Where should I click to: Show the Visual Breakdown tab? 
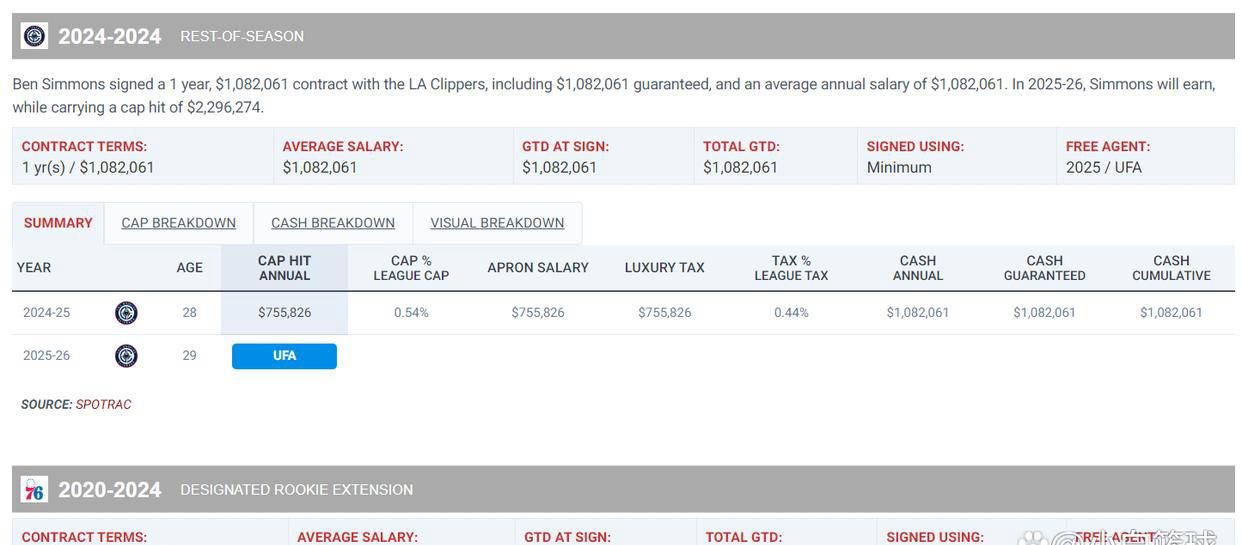[497, 223]
